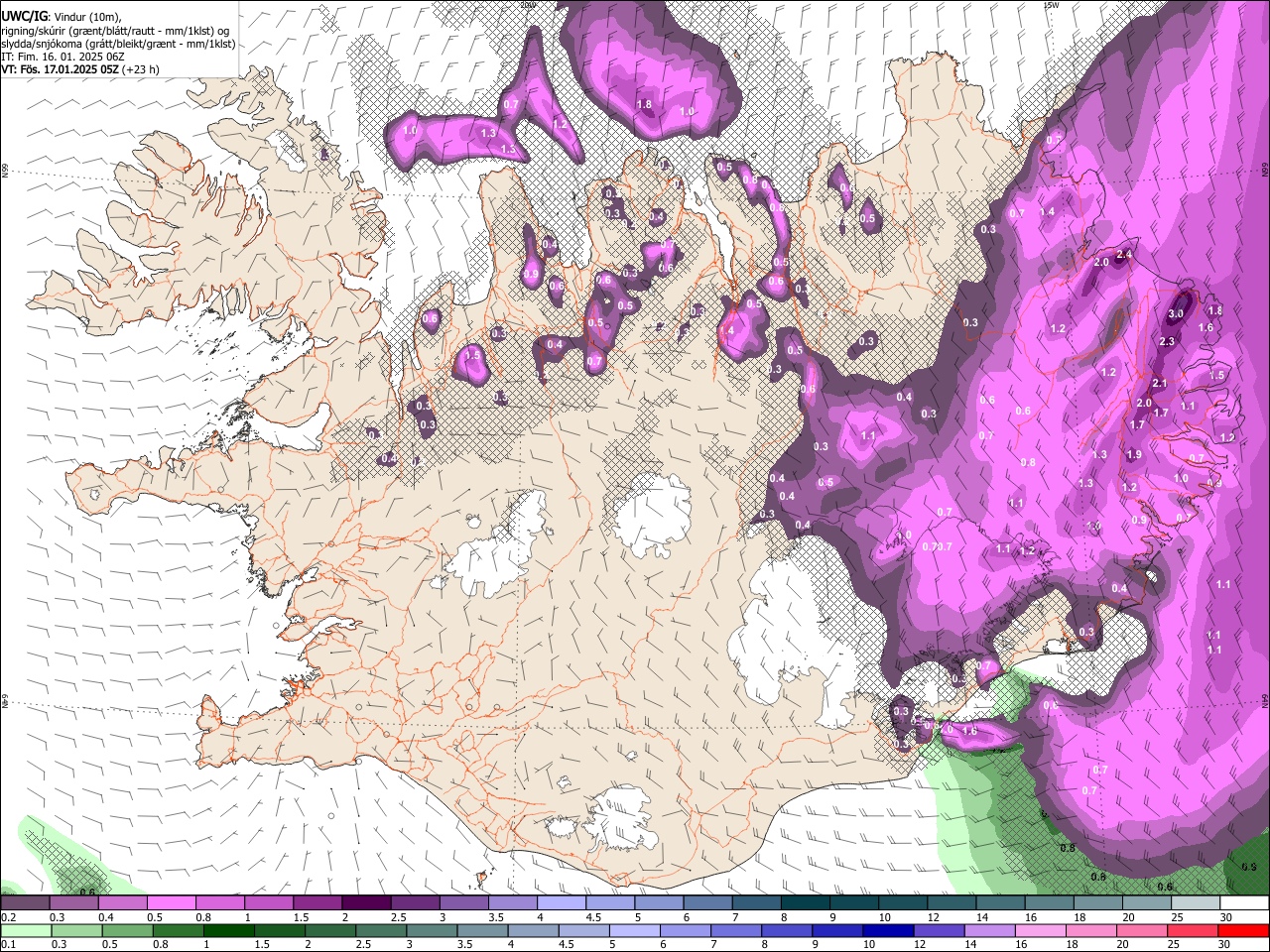Click the '(+23 h)' forecast offset text
Viewport: 1270px width, 952px height.
point(141,69)
